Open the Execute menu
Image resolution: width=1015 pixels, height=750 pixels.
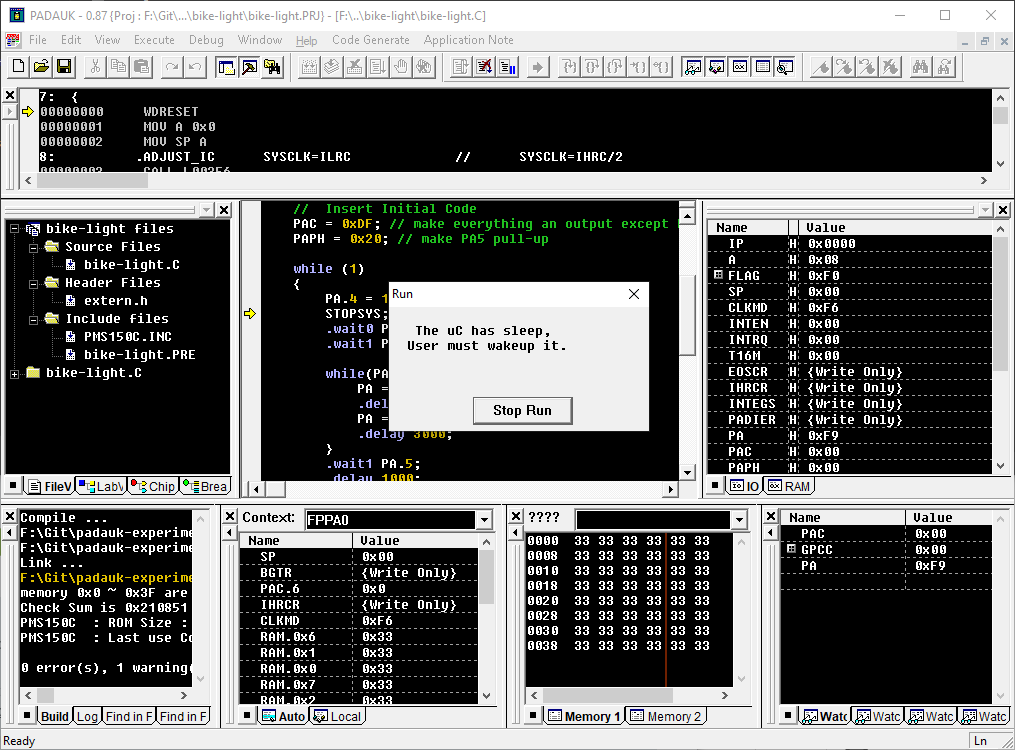click(x=154, y=40)
